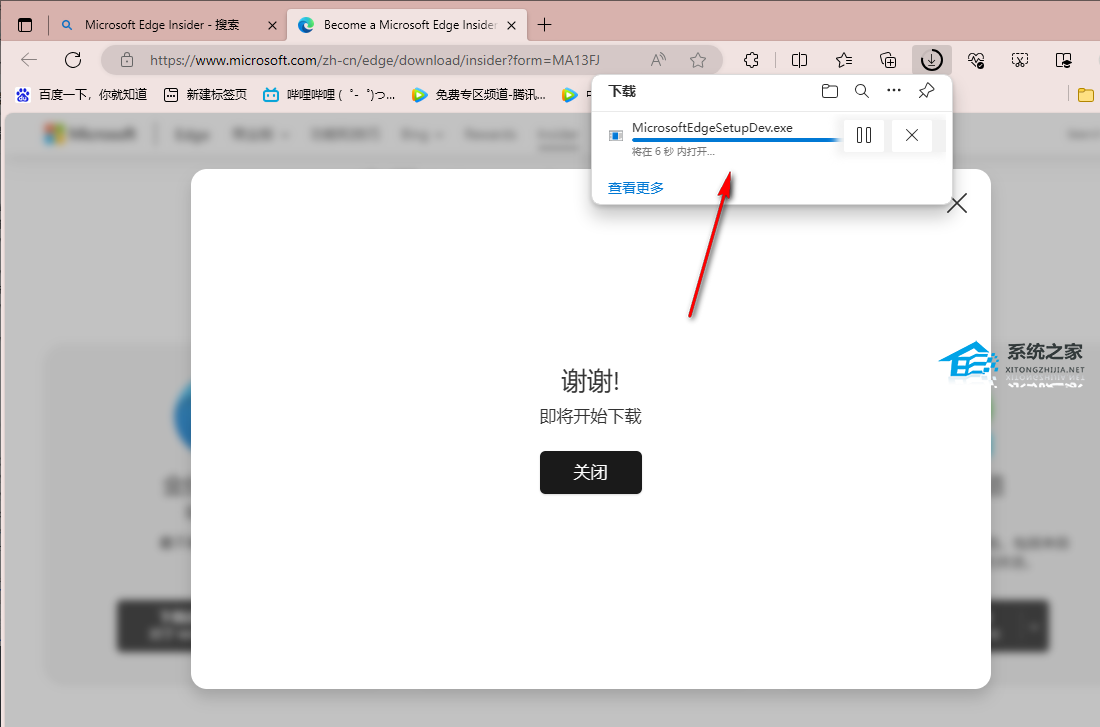The image size is (1100, 727).
Task: Open Collections panel
Action: [x=888, y=60]
